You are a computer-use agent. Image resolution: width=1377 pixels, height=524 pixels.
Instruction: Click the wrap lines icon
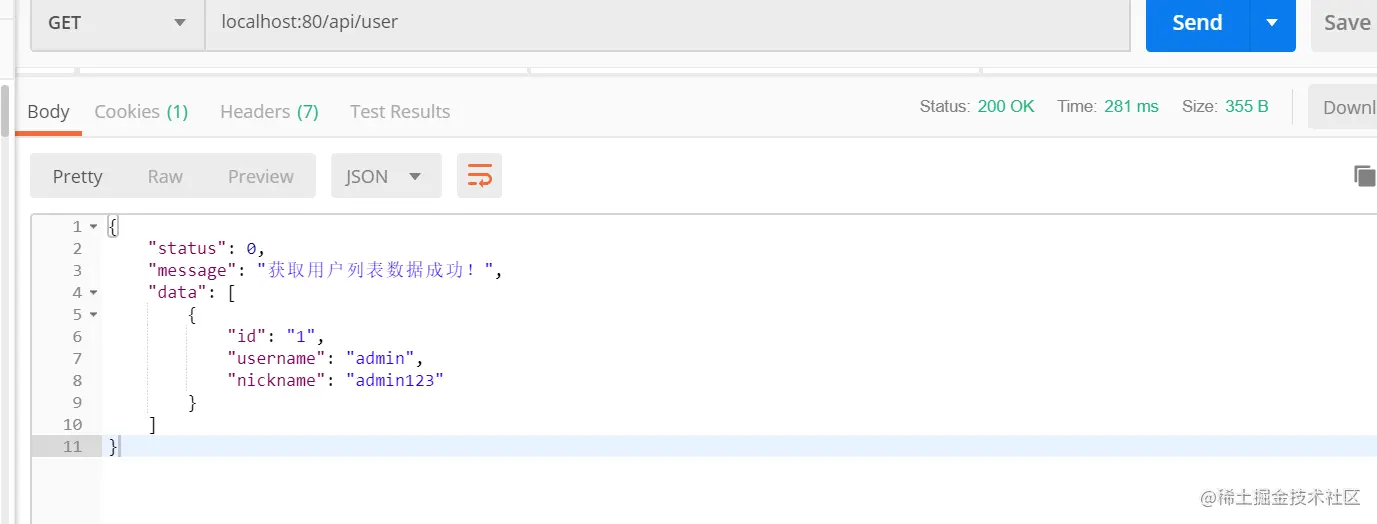click(x=479, y=176)
